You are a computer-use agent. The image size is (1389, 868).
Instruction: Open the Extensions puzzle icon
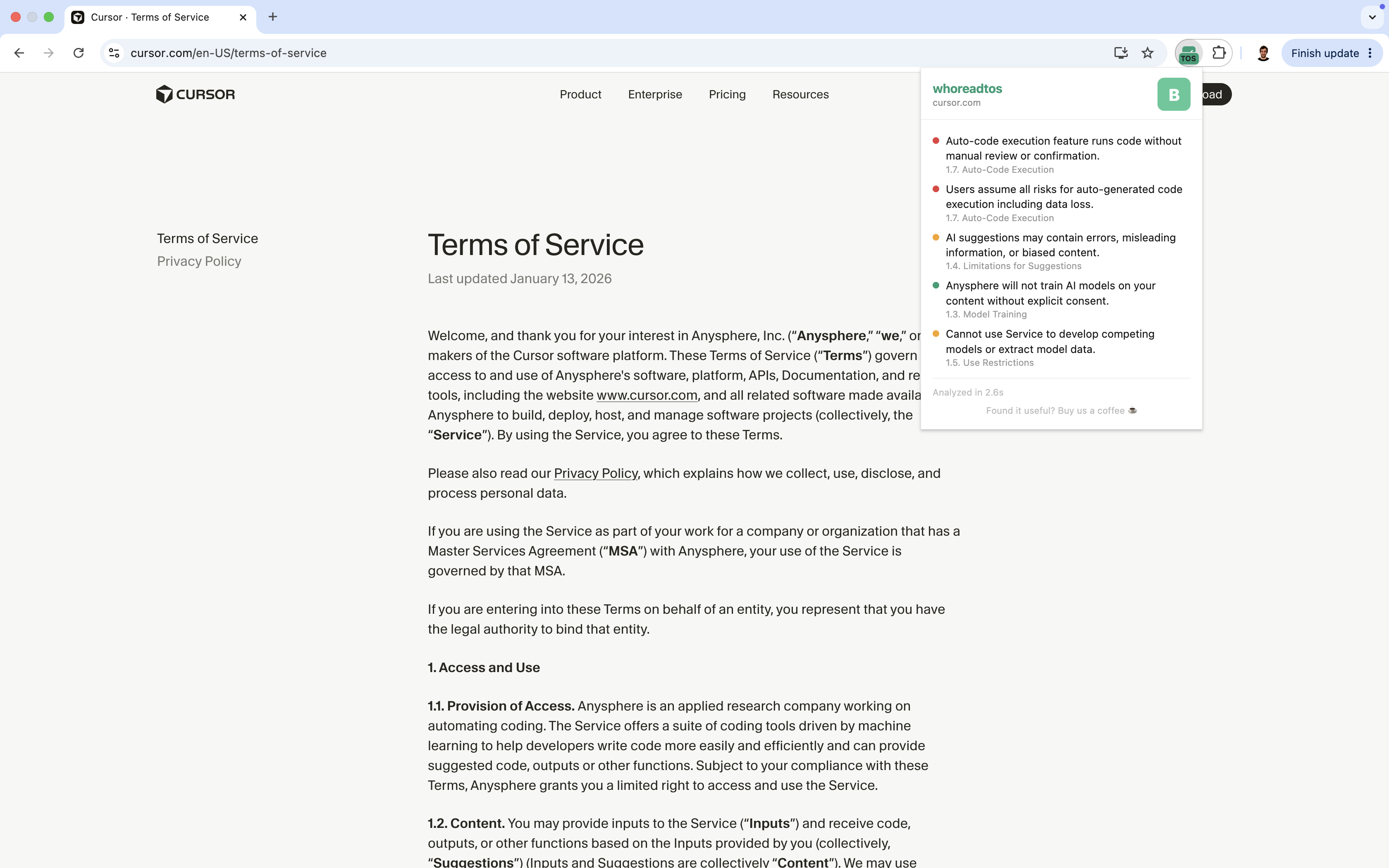1219,53
